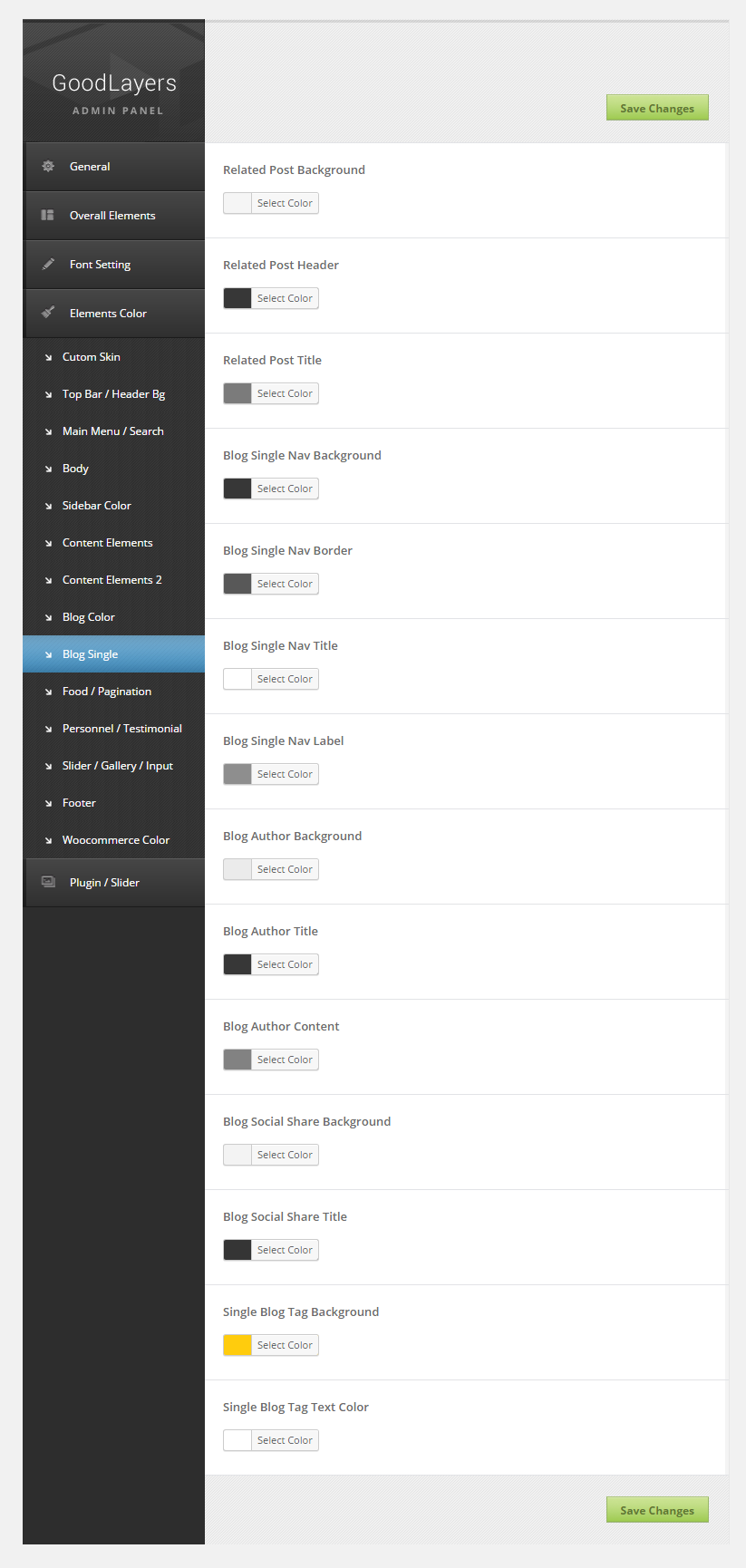Click the gear icon beside General
Viewport: 746px width, 1568px height.
[x=48, y=167]
